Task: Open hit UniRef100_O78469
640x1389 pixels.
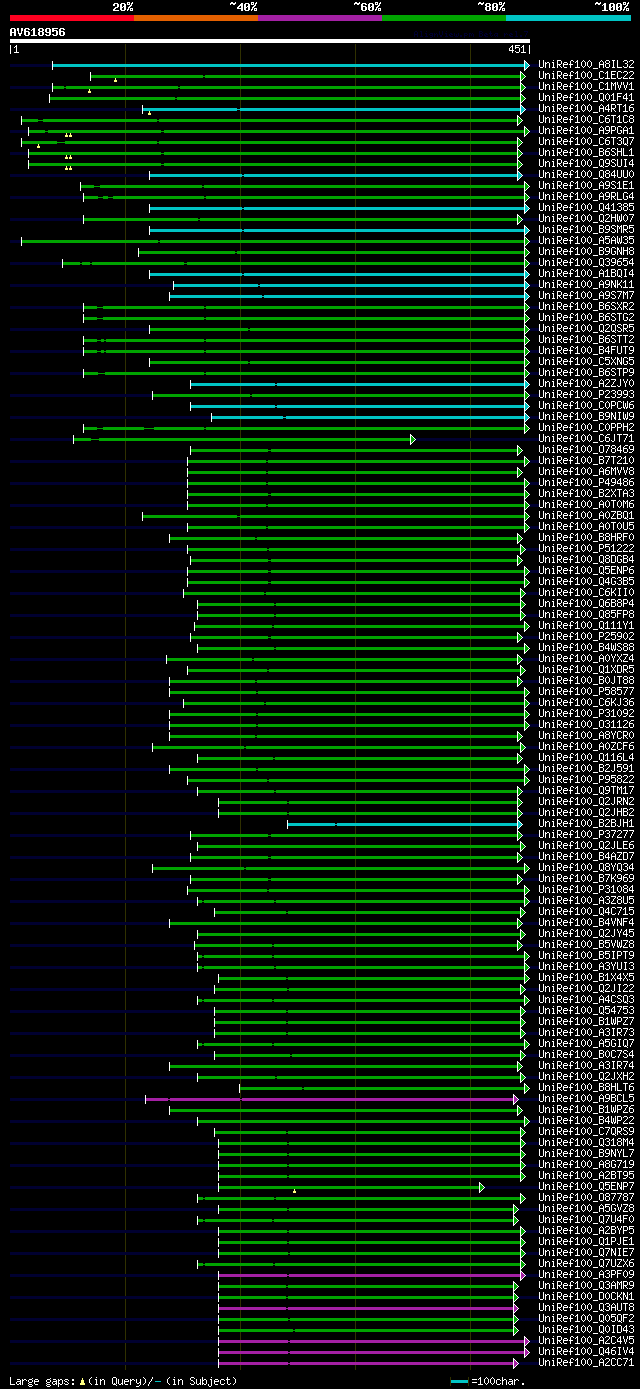Action: click(x=586, y=450)
